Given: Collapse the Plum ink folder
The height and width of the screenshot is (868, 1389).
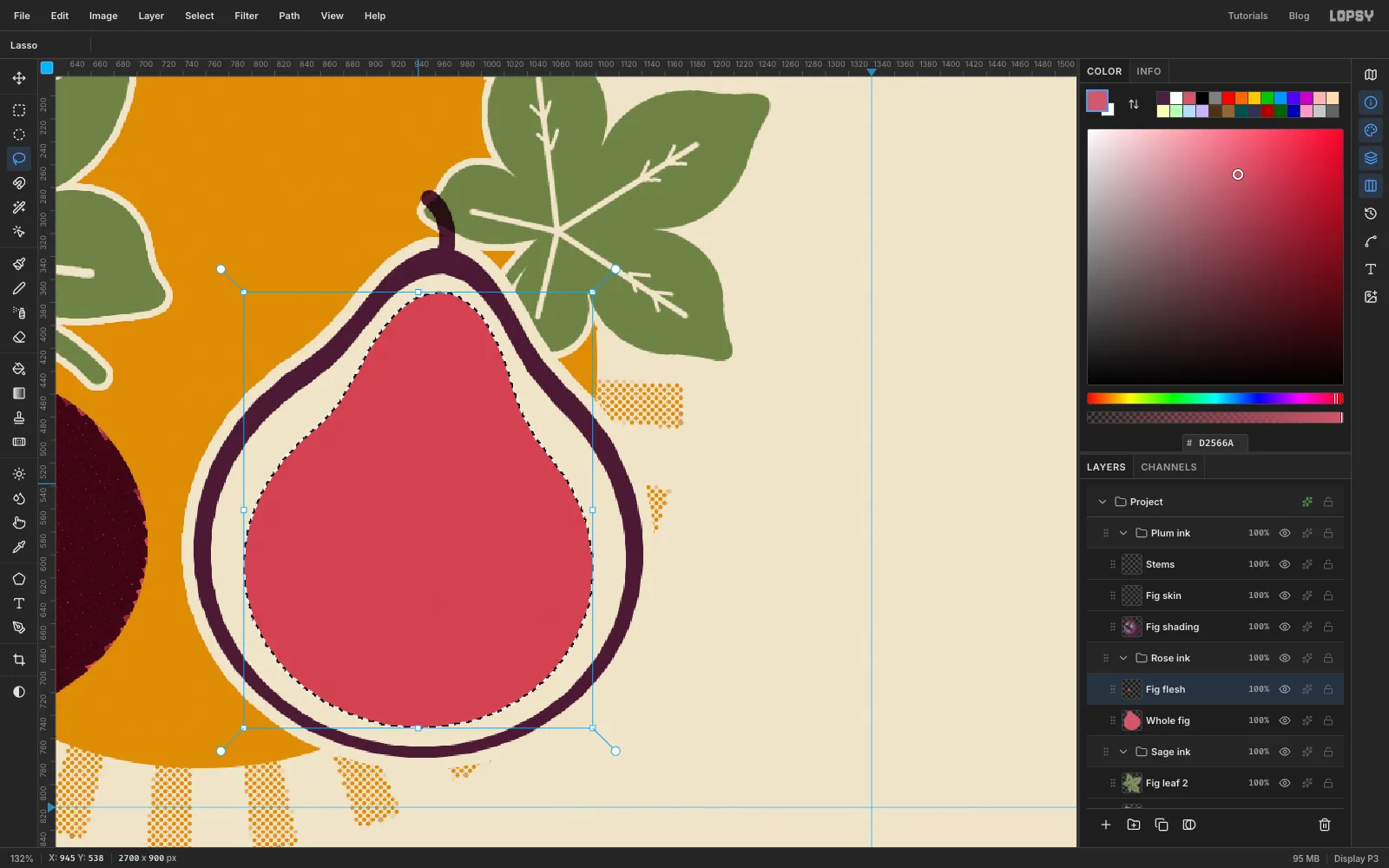Looking at the screenshot, I should [1123, 533].
